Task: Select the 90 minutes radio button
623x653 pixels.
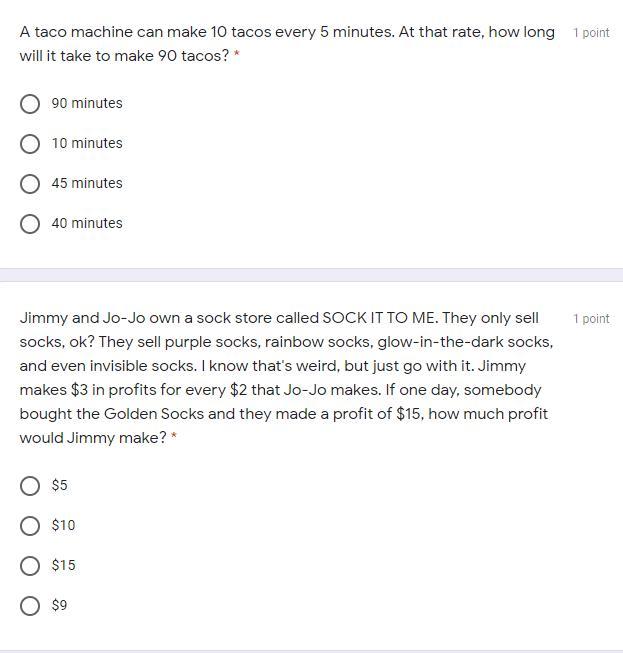Action: click(30, 104)
